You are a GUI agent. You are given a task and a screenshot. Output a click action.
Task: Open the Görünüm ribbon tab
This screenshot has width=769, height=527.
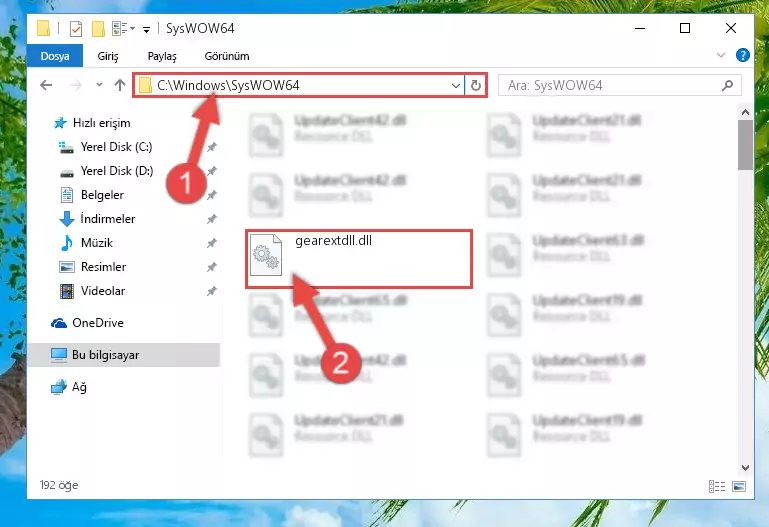point(227,56)
